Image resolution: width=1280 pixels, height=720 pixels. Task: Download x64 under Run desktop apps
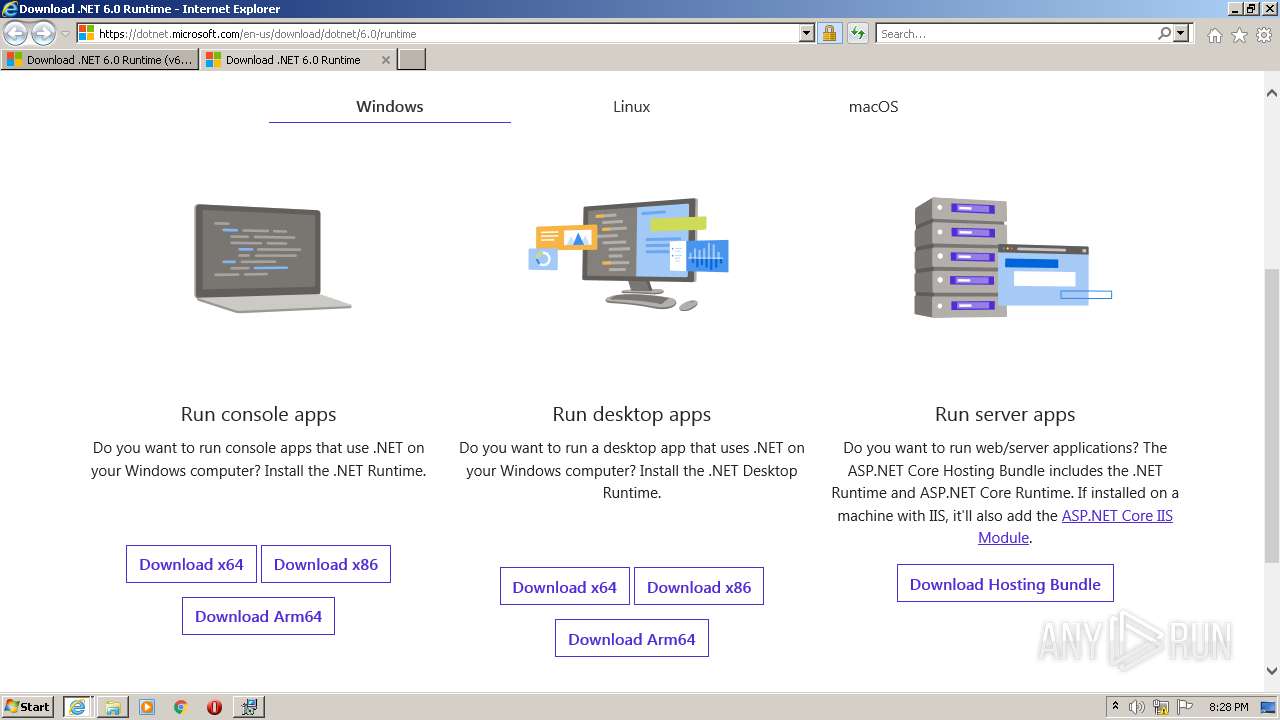pyautogui.click(x=565, y=587)
